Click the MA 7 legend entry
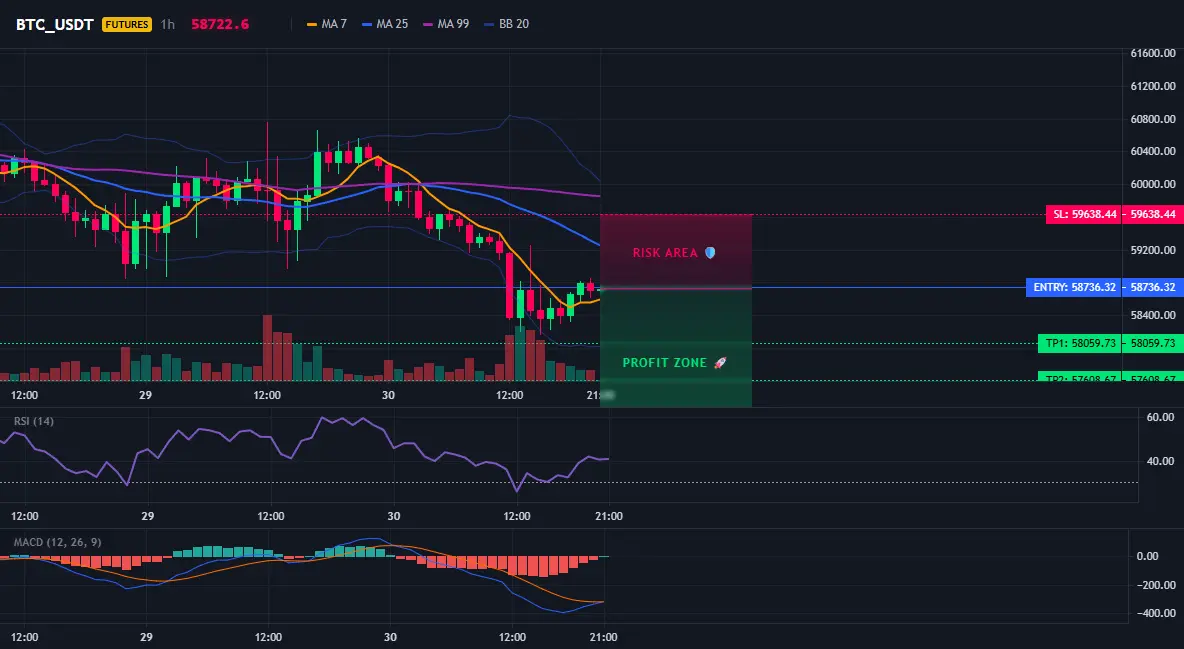Image resolution: width=1184 pixels, height=649 pixels. coord(327,24)
